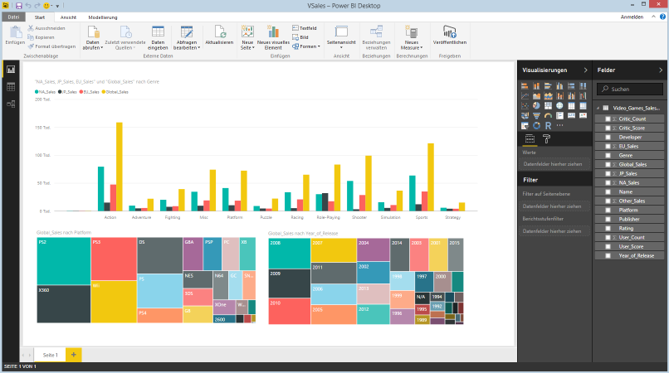Choose the map globe visualization icon

559,106
